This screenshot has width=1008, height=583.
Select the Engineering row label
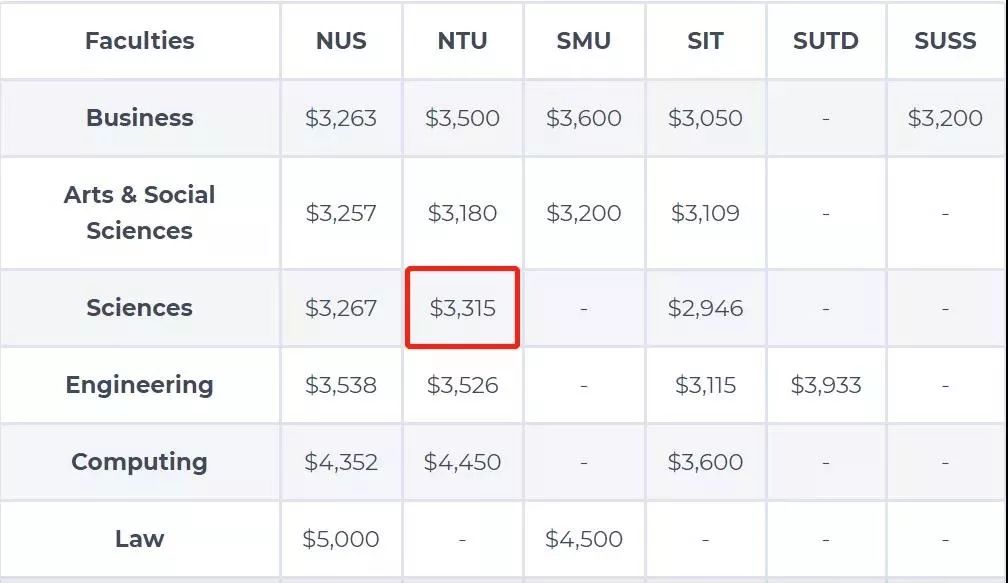point(140,385)
